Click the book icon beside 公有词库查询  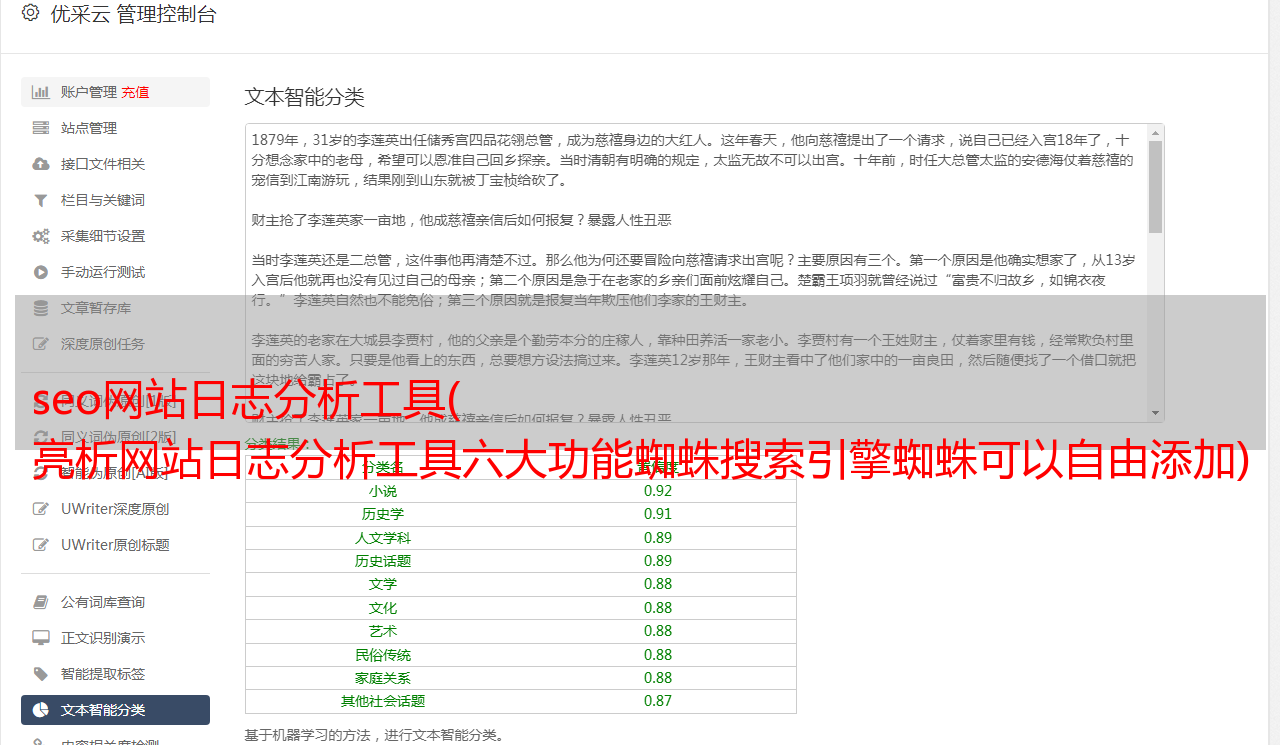[41, 602]
